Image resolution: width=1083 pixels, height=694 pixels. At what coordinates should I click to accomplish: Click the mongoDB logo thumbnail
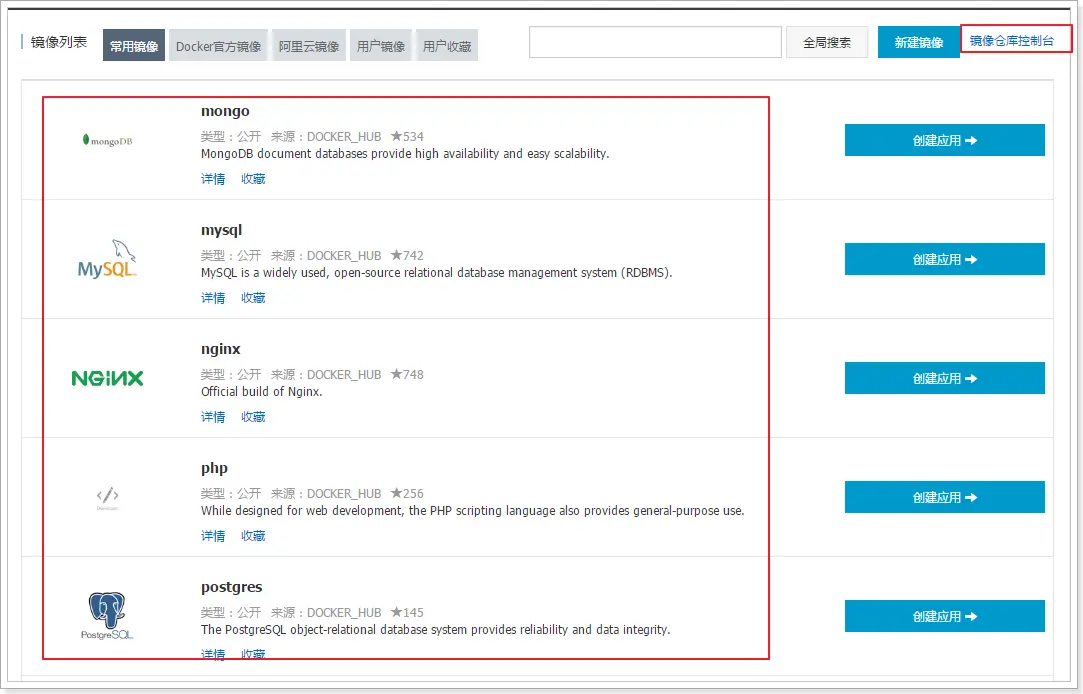tap(107, 140)
